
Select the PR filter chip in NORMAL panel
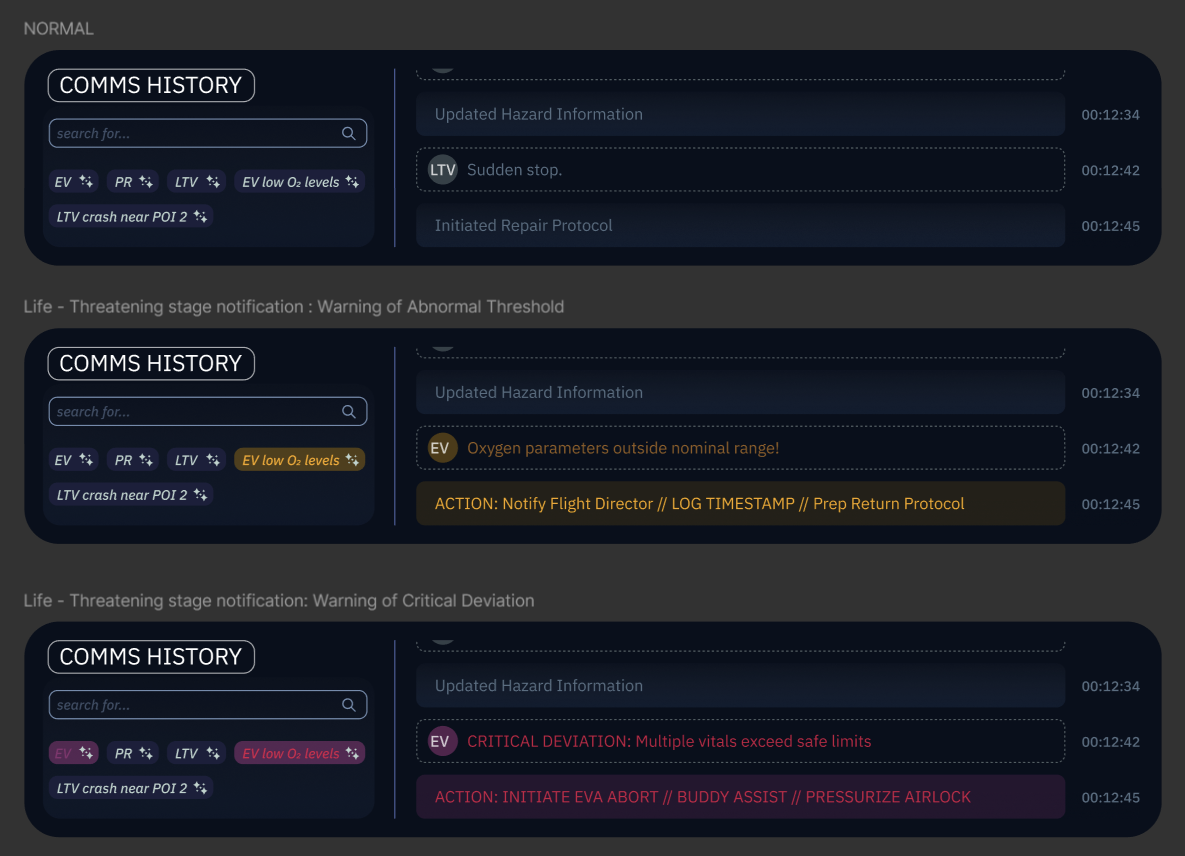click(134, 182)
